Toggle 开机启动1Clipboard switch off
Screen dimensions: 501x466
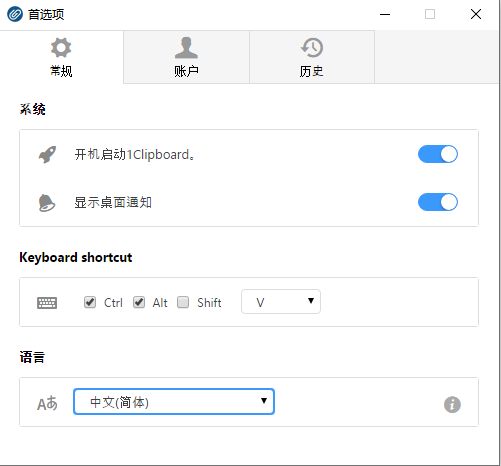pos(438,154)
